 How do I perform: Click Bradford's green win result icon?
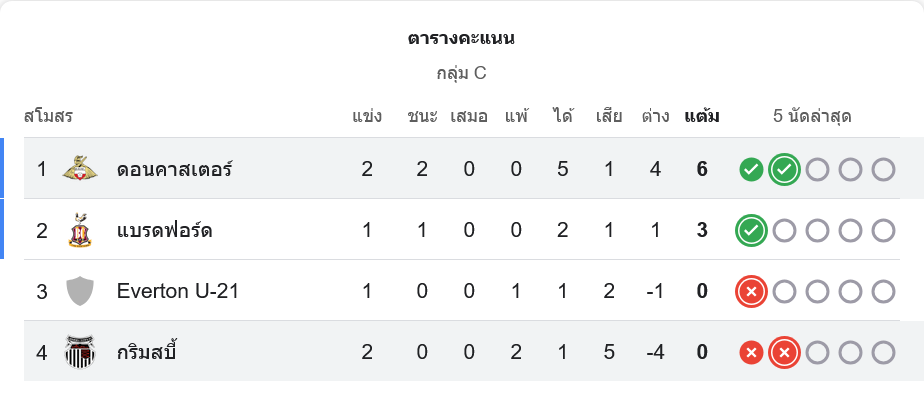click(x=751, y=231)
